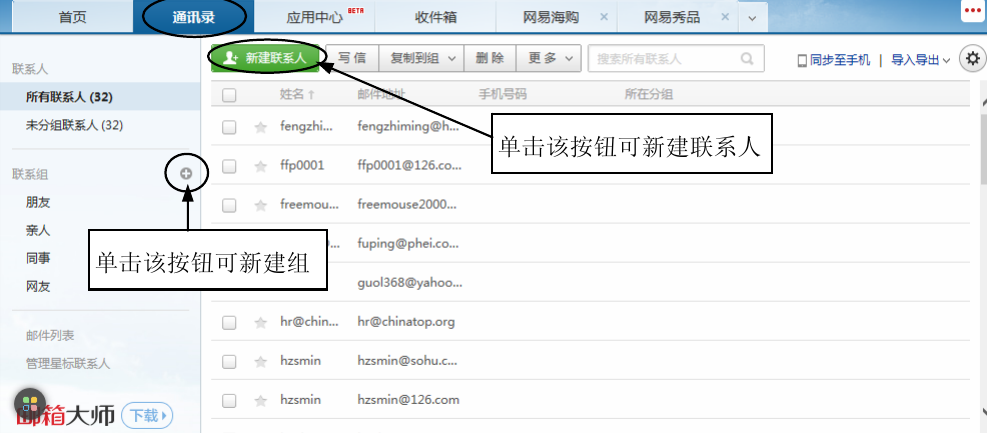The width and height of the screenshot is (987, 433).
Task: Click the fuping@phei email address
Action: (410, 244)
